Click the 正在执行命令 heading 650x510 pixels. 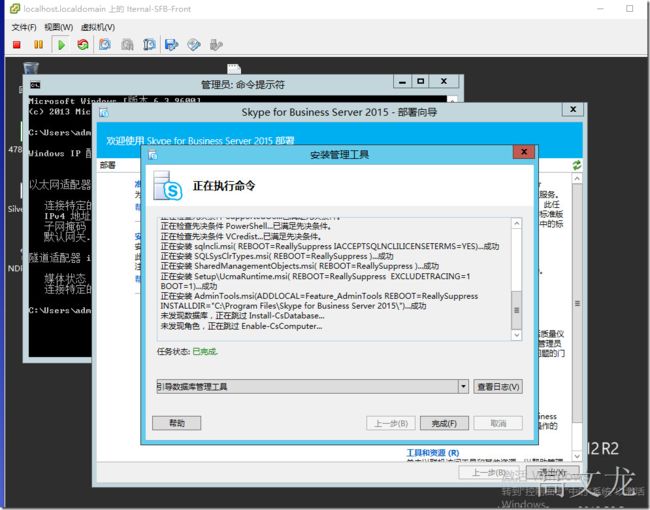pos(224,186)
